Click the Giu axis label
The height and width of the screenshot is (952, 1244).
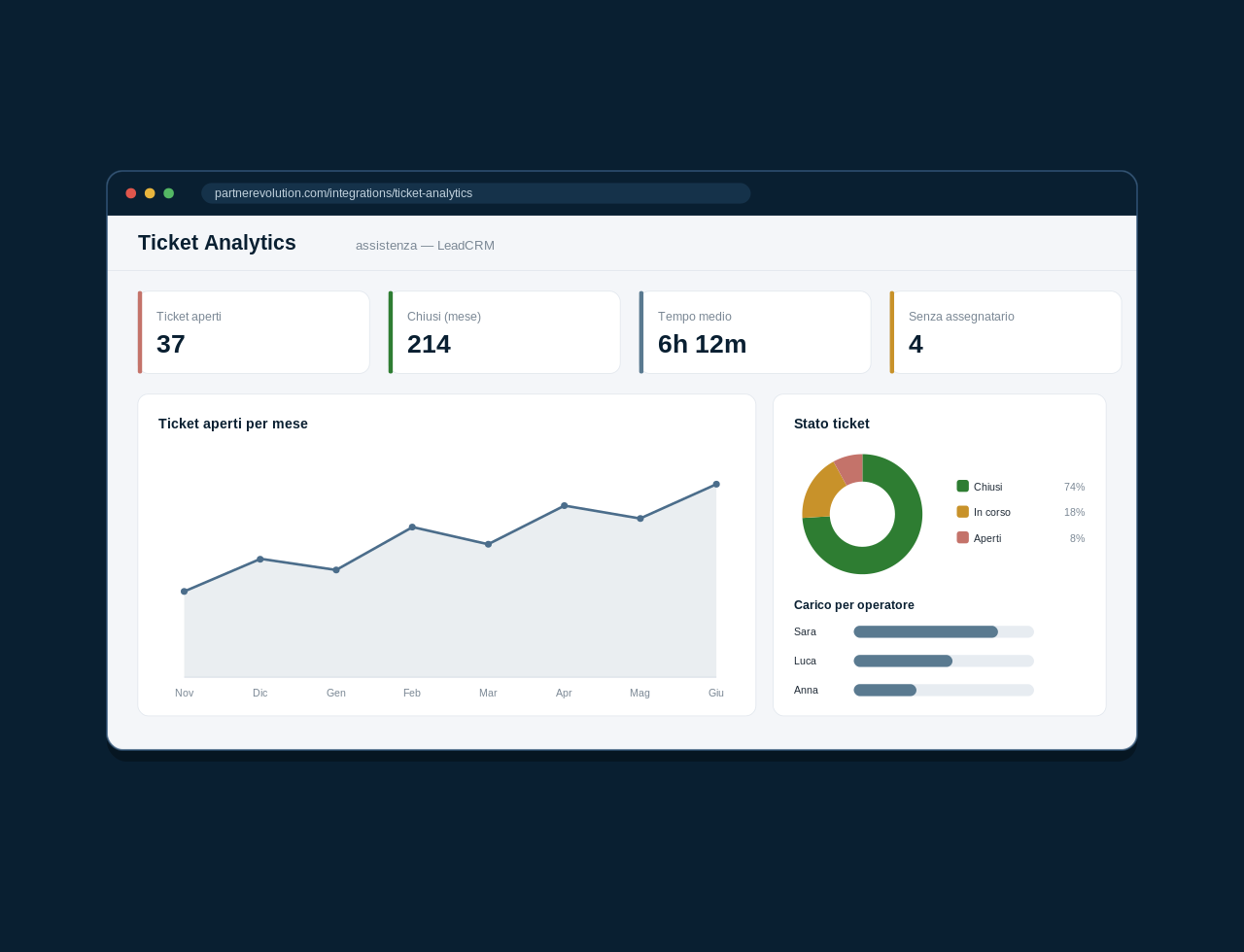click(x=716, y=693)
